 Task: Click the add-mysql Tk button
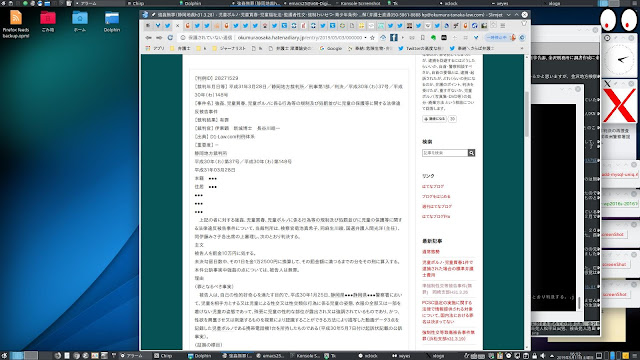point(620,174)
